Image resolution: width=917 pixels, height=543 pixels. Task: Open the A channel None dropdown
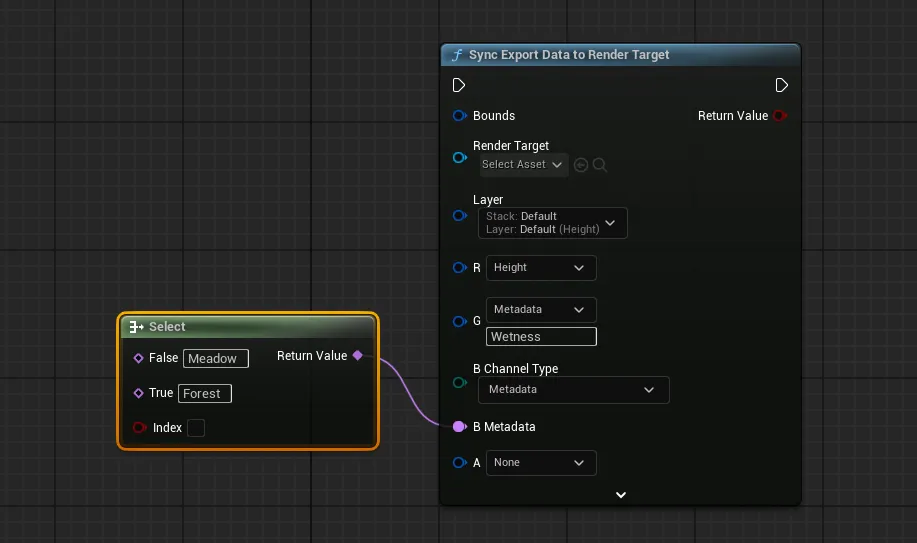[x=540, y=463]
